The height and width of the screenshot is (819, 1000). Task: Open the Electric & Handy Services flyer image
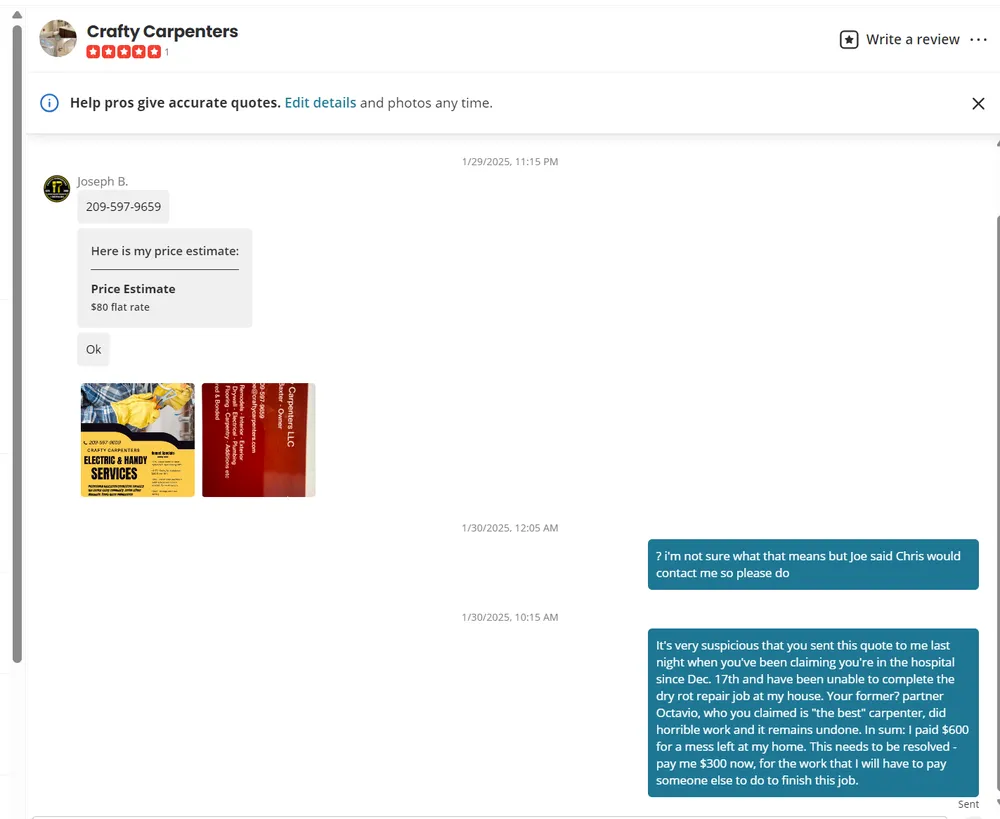tap(137, 440)
